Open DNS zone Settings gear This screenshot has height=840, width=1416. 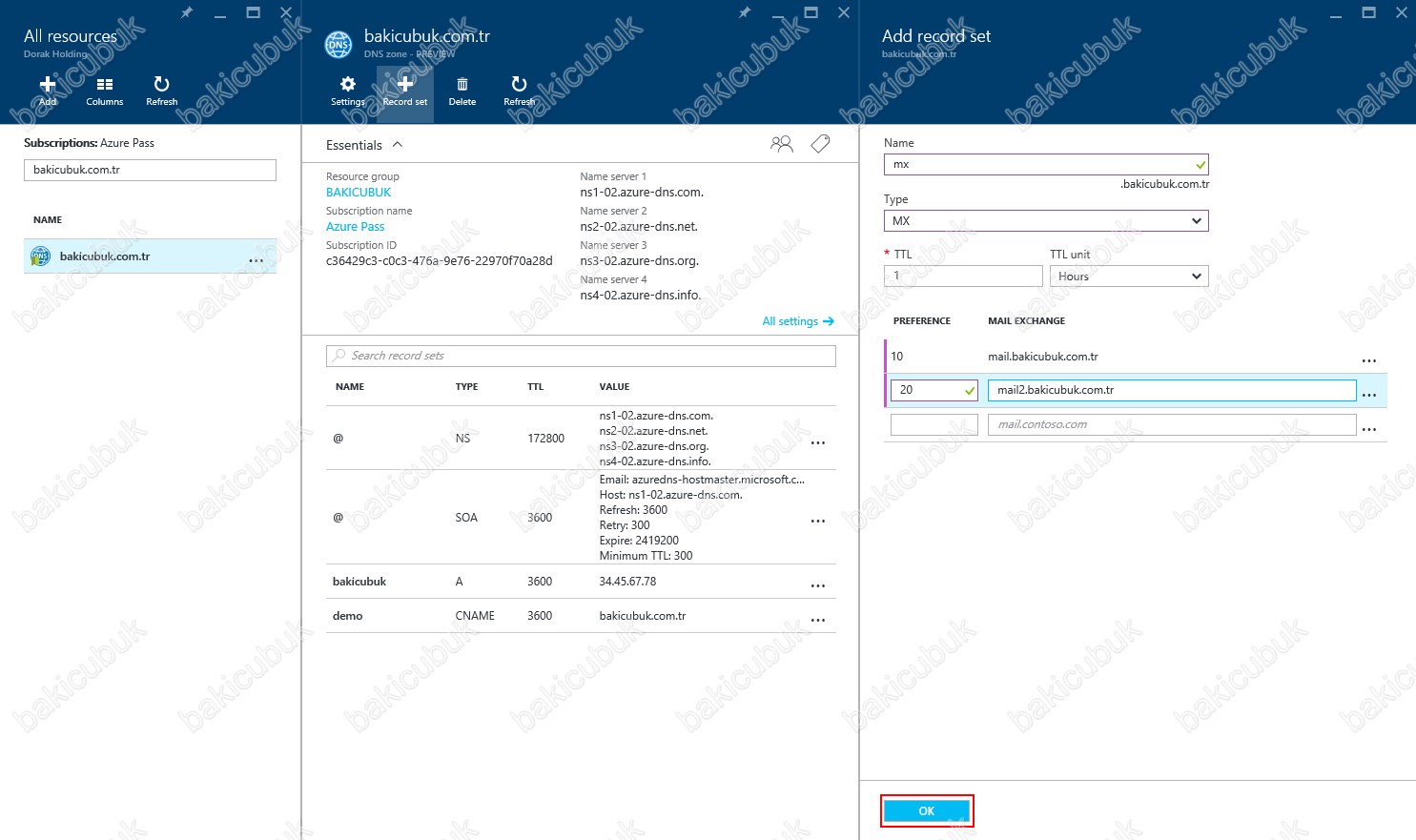[x=348, y=86]
